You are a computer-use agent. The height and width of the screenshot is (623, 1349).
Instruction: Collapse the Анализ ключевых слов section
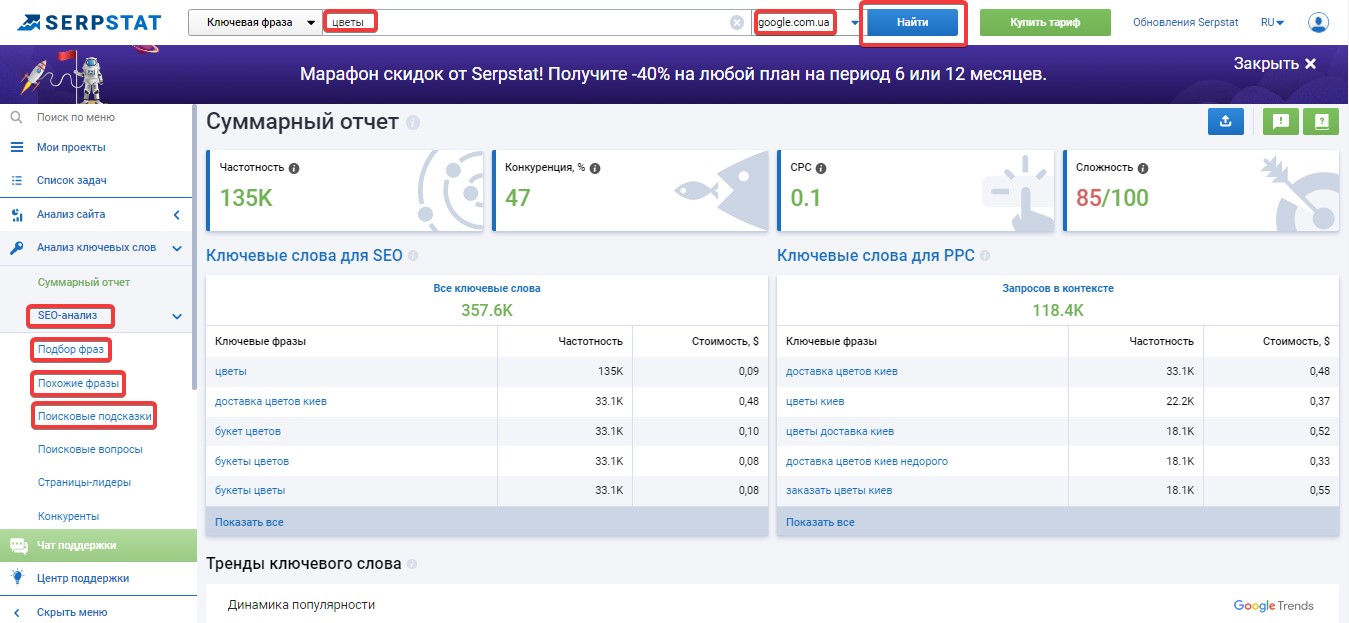177,248
